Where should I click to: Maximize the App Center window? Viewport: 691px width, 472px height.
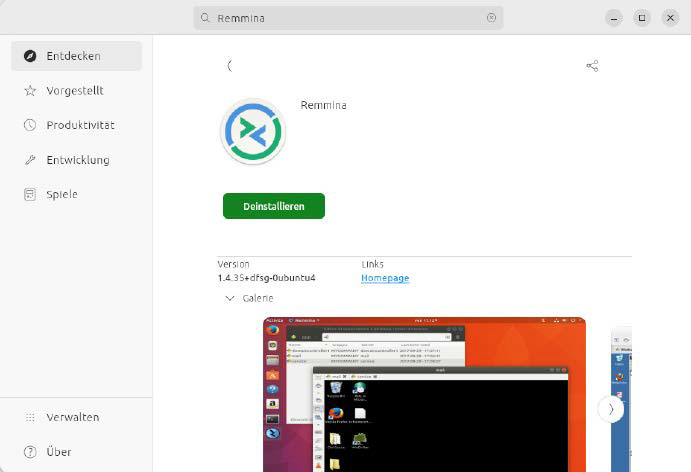click(642, 18)
